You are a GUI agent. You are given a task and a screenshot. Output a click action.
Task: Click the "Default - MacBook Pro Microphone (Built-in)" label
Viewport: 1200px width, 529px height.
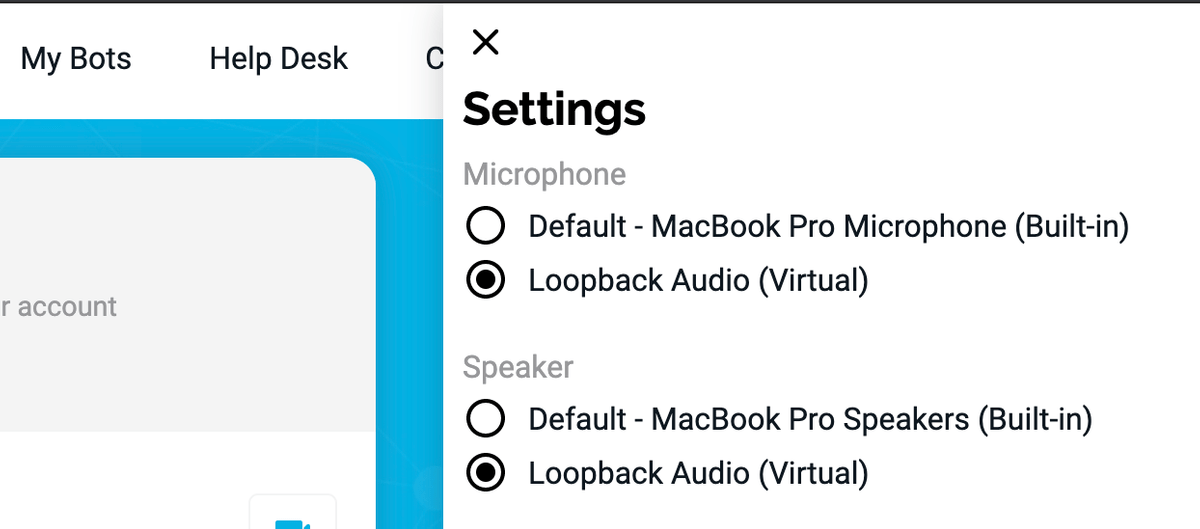pos(829,227)
